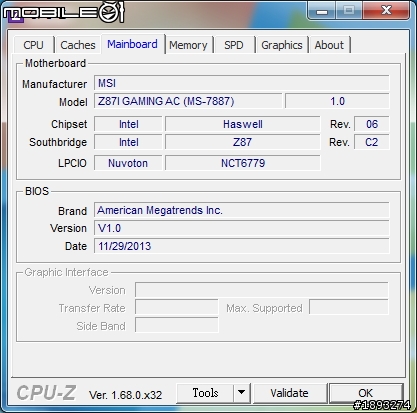Click the Haswell chipset field
Viewport: 417px width, 413px height.
coord(243,124)
